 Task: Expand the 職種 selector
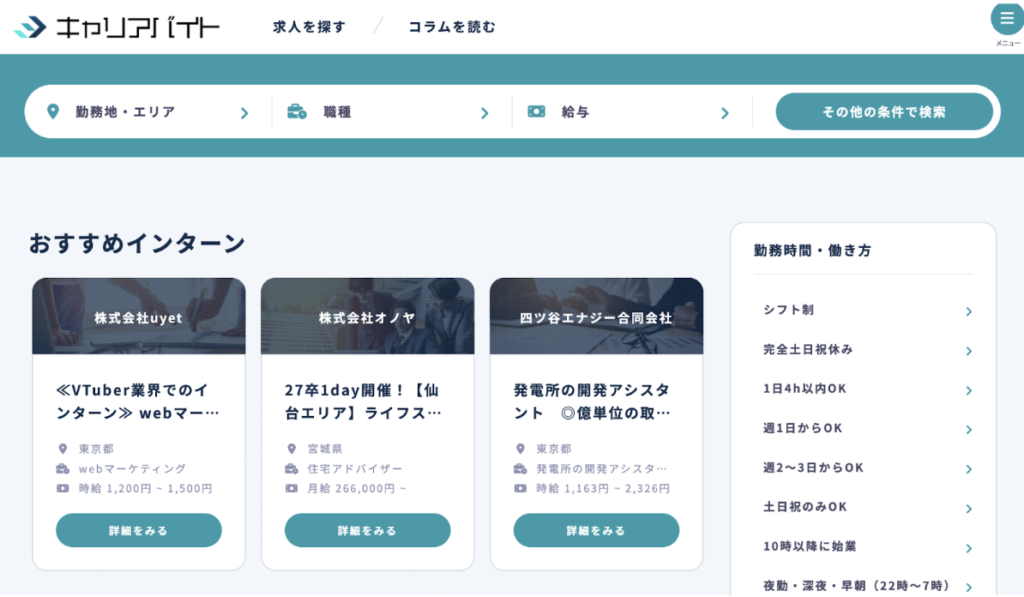coord(390,112)
